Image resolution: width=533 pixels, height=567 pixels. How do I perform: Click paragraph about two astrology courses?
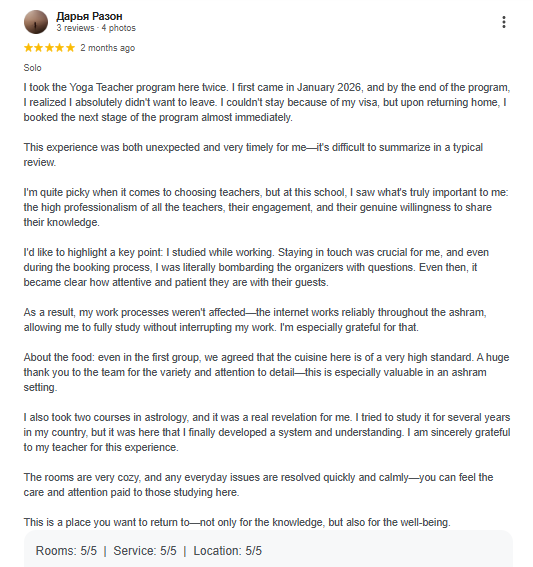coord(267,432)
